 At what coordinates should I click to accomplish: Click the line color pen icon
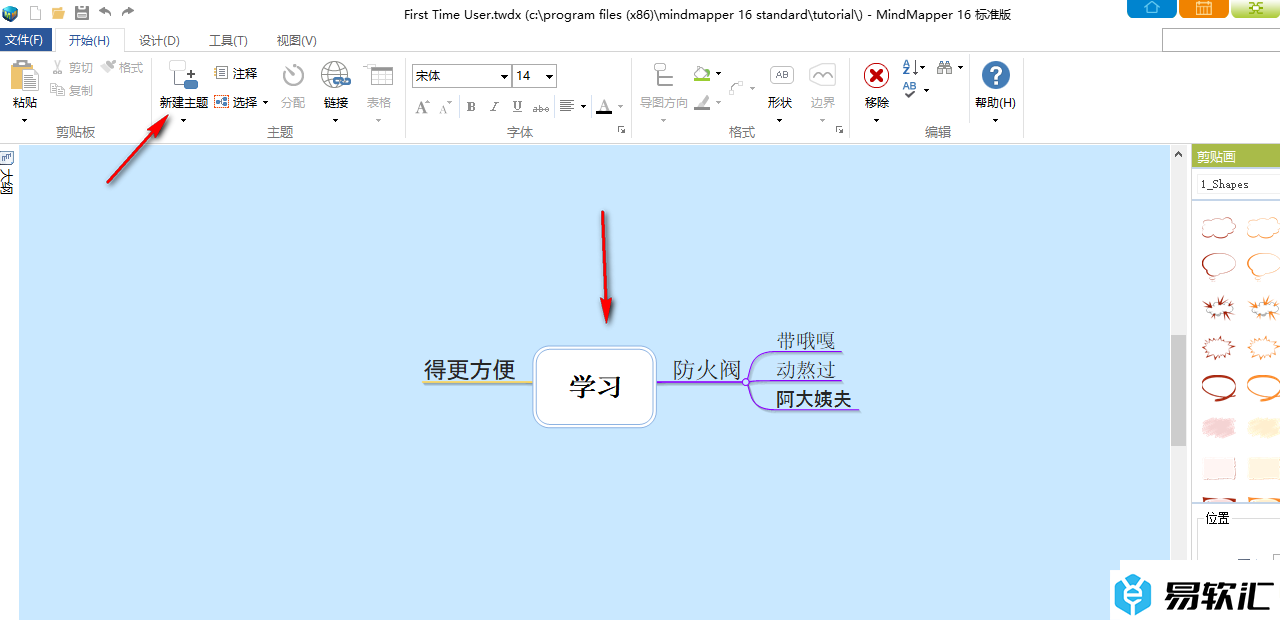pyautogui.click(x=702, y=102)
